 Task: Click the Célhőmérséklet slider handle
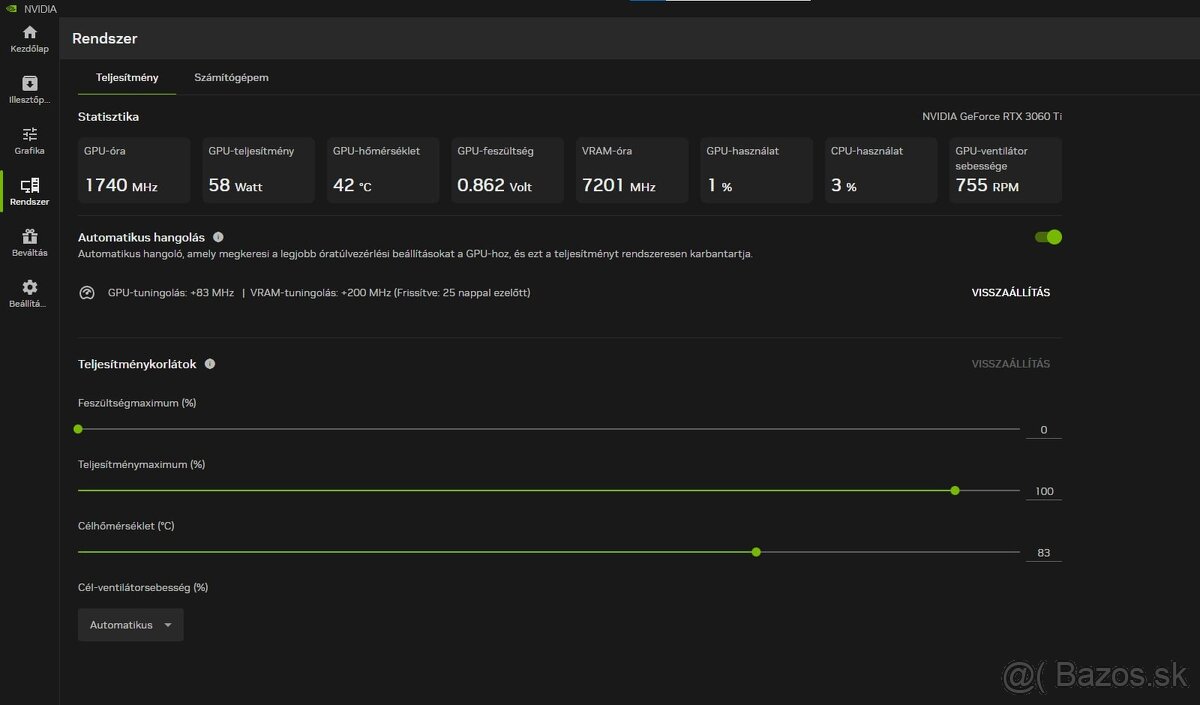(x=756, y=551)
